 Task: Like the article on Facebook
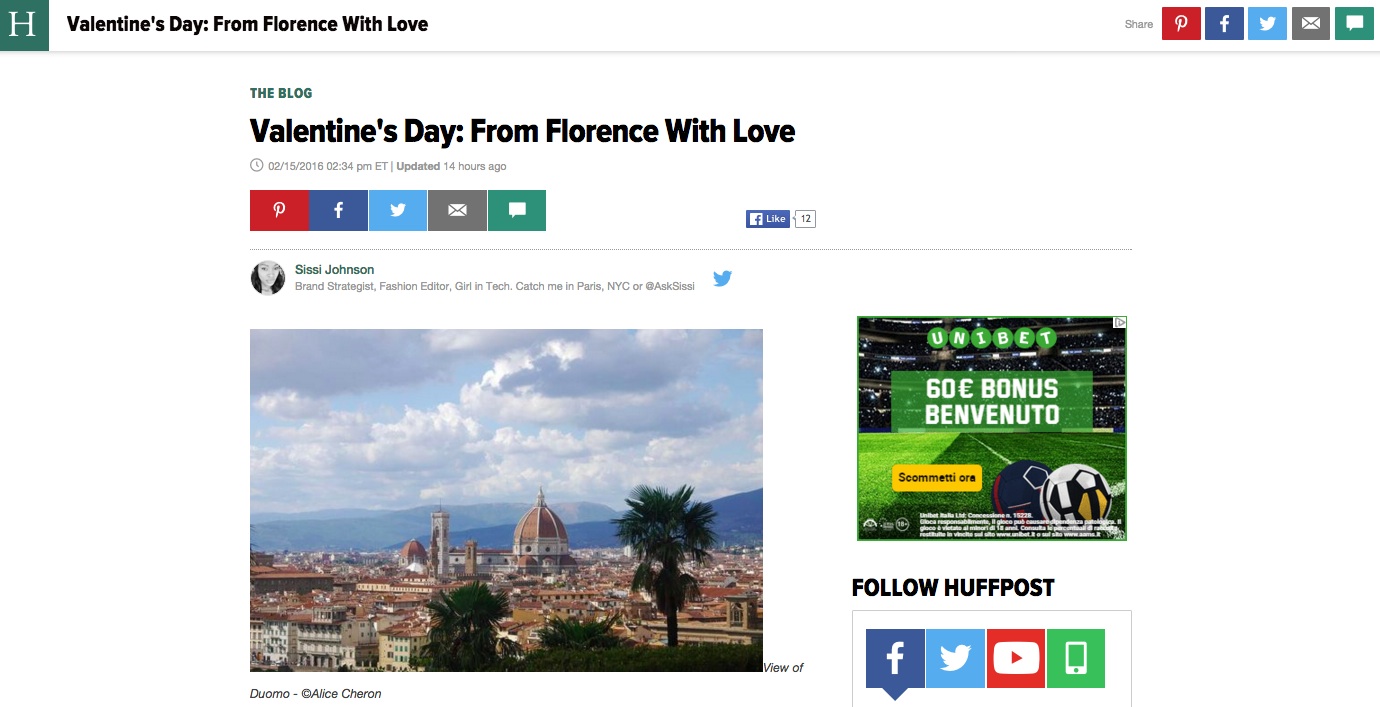click(768, 219)
